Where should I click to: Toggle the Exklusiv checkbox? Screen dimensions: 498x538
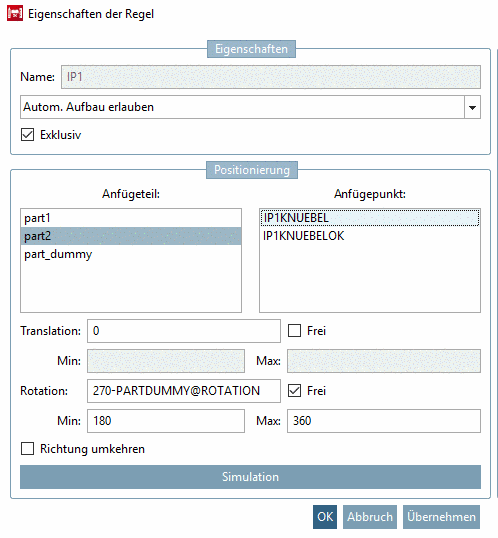click(x=27, y=135)
